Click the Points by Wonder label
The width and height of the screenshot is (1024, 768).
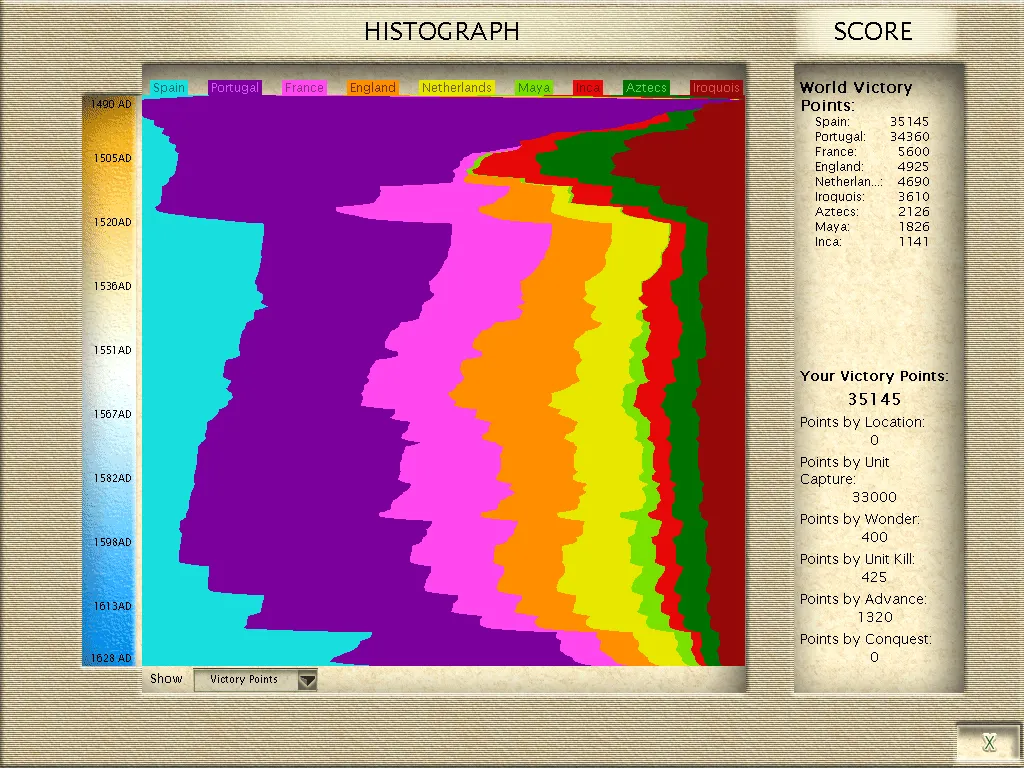pos(859,519)
